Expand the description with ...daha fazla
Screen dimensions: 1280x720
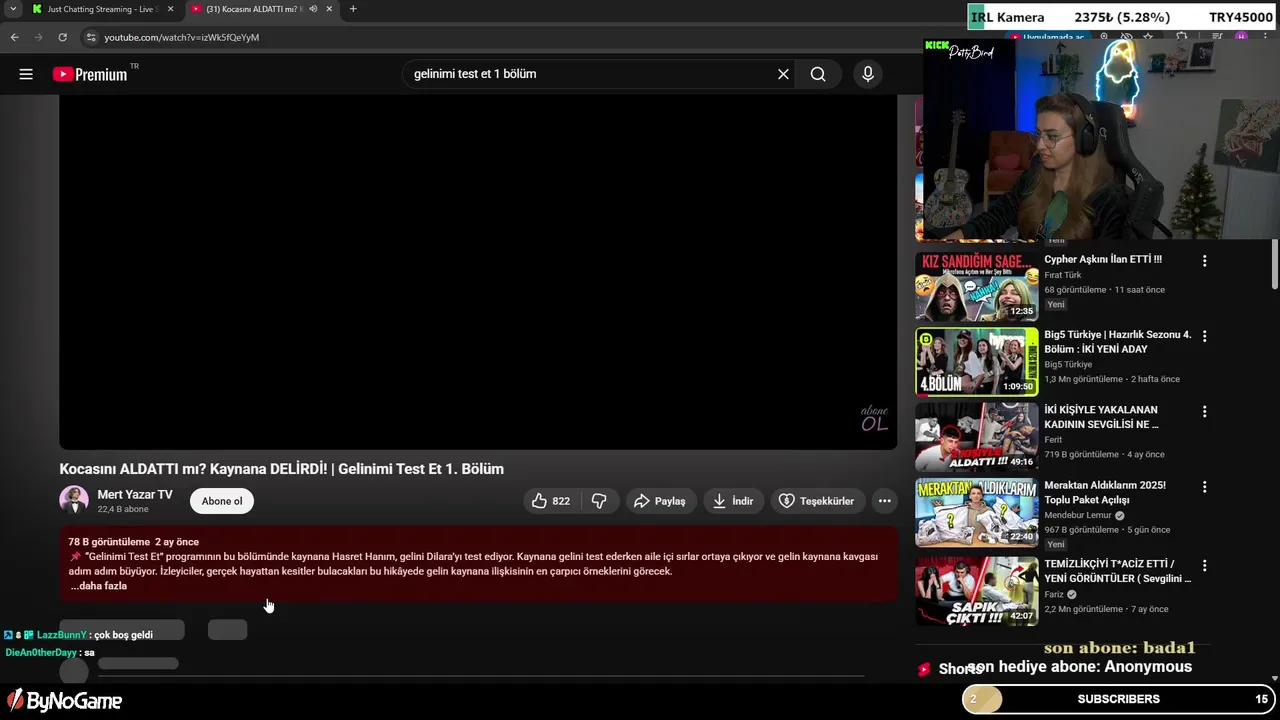(x=99, y=586)
